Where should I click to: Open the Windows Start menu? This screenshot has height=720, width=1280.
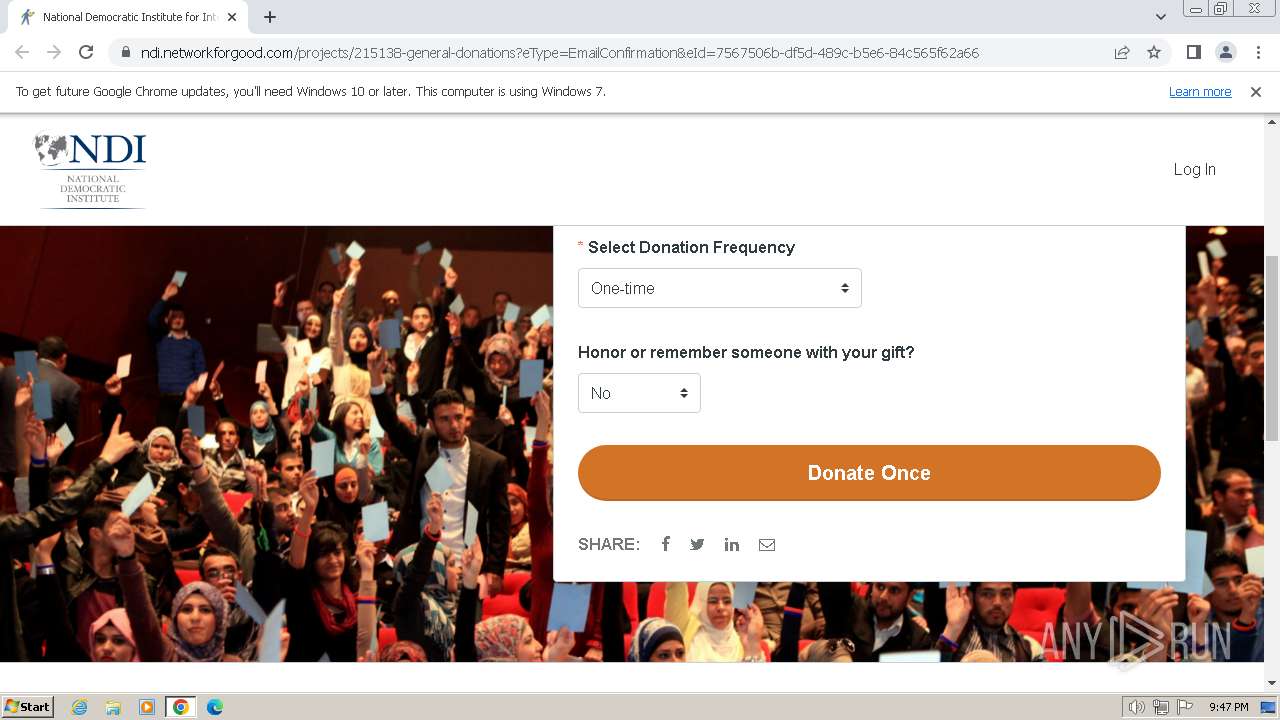28,706
